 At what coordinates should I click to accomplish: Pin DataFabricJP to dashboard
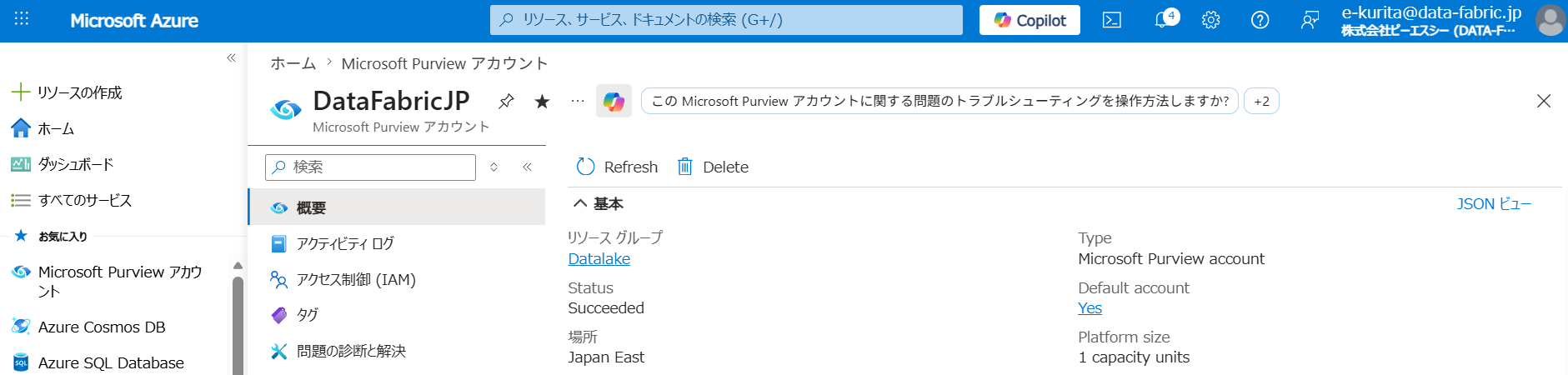tap(506, 102)
